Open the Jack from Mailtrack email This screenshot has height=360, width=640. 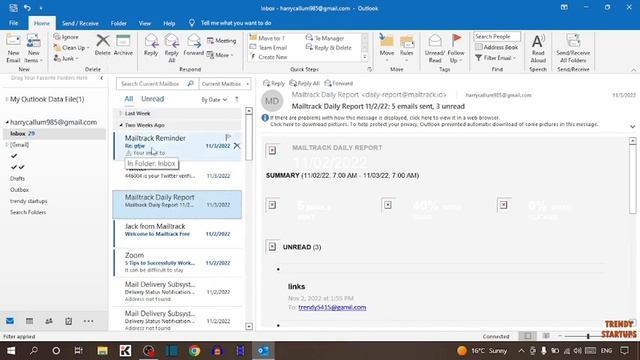(x=178, y=233)
